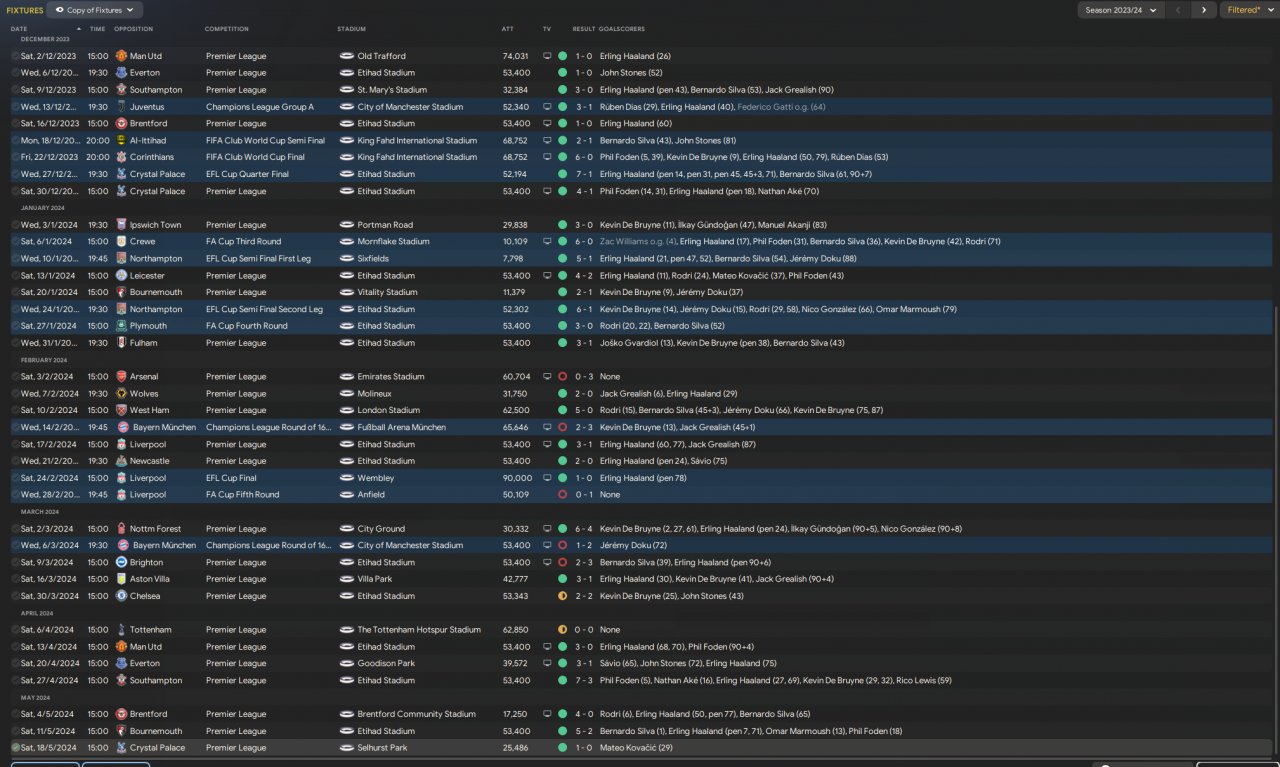Open the Champions League Group A competition link
The height and width of the screenshot is (767, 1280).
pyautogui.click(x=260, y=107)
